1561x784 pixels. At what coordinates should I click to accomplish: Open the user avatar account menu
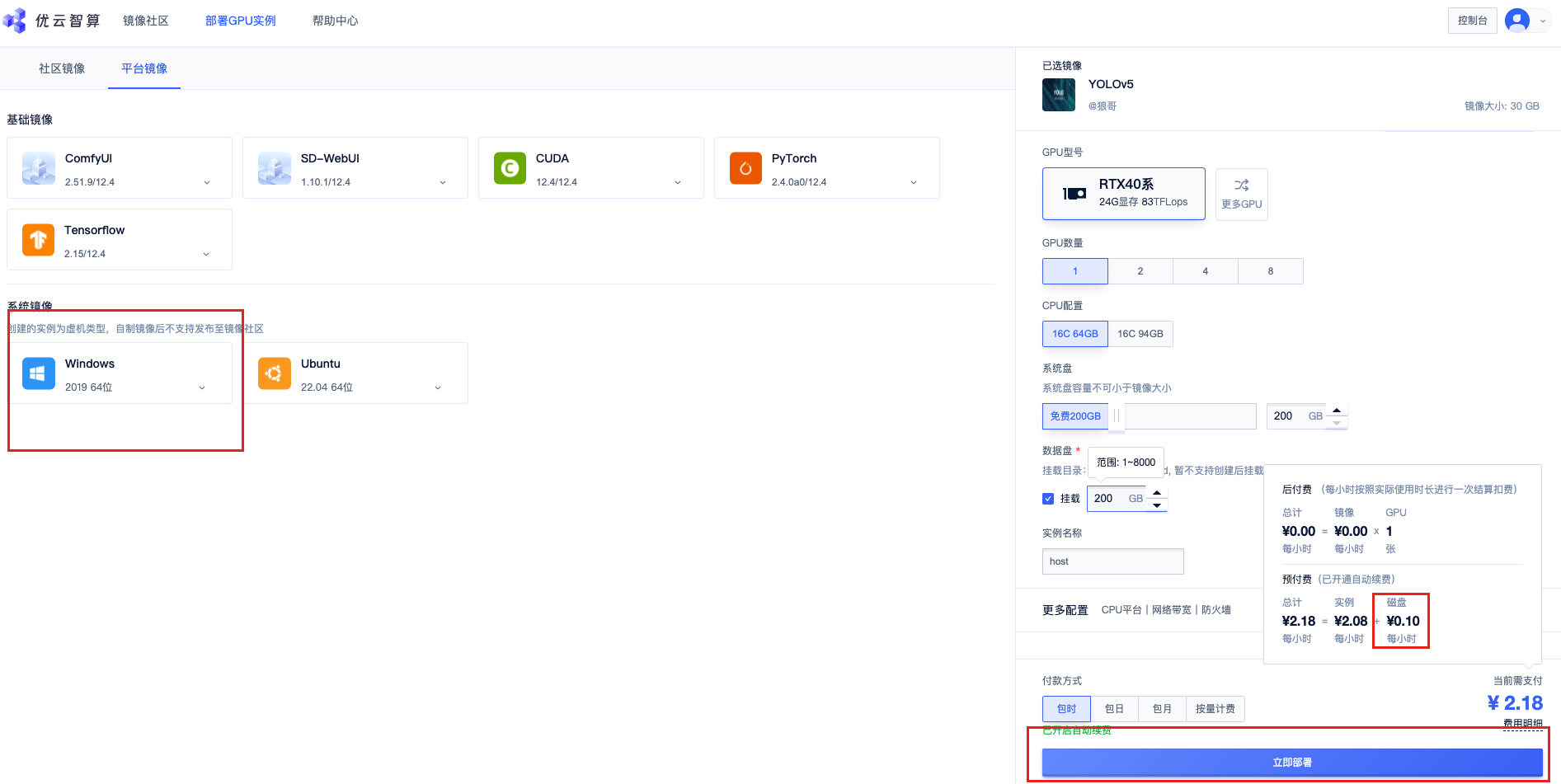click(x=1517, y=21)
